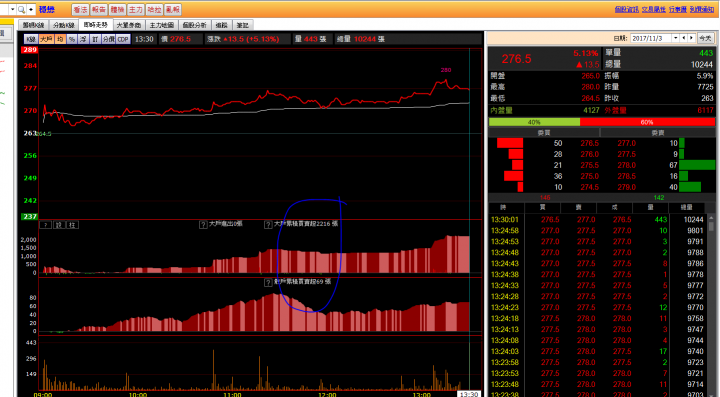Enable the CDP overlay toggle
The height and width of the screenshot is (397, 720).
point(123,39)
